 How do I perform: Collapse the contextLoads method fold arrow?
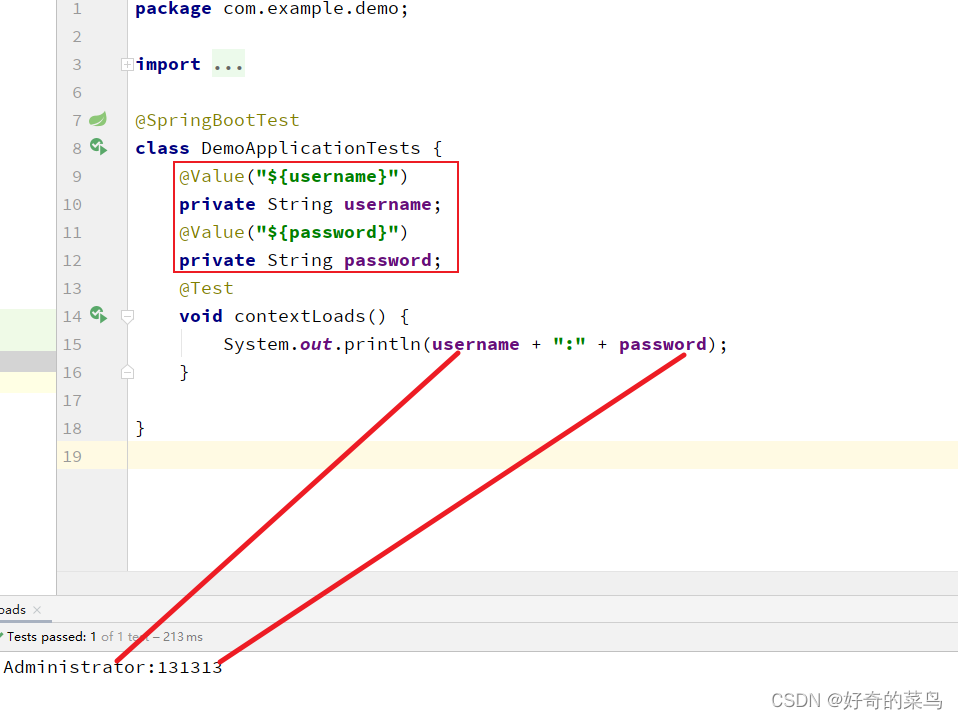(126, 315)
